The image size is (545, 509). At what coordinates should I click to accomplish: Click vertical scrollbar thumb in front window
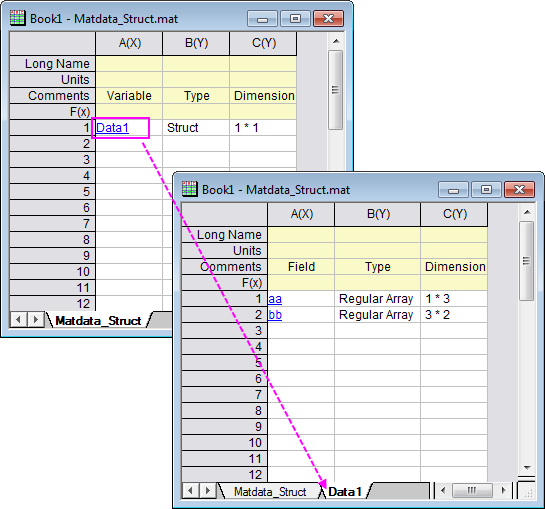[527, 261]
